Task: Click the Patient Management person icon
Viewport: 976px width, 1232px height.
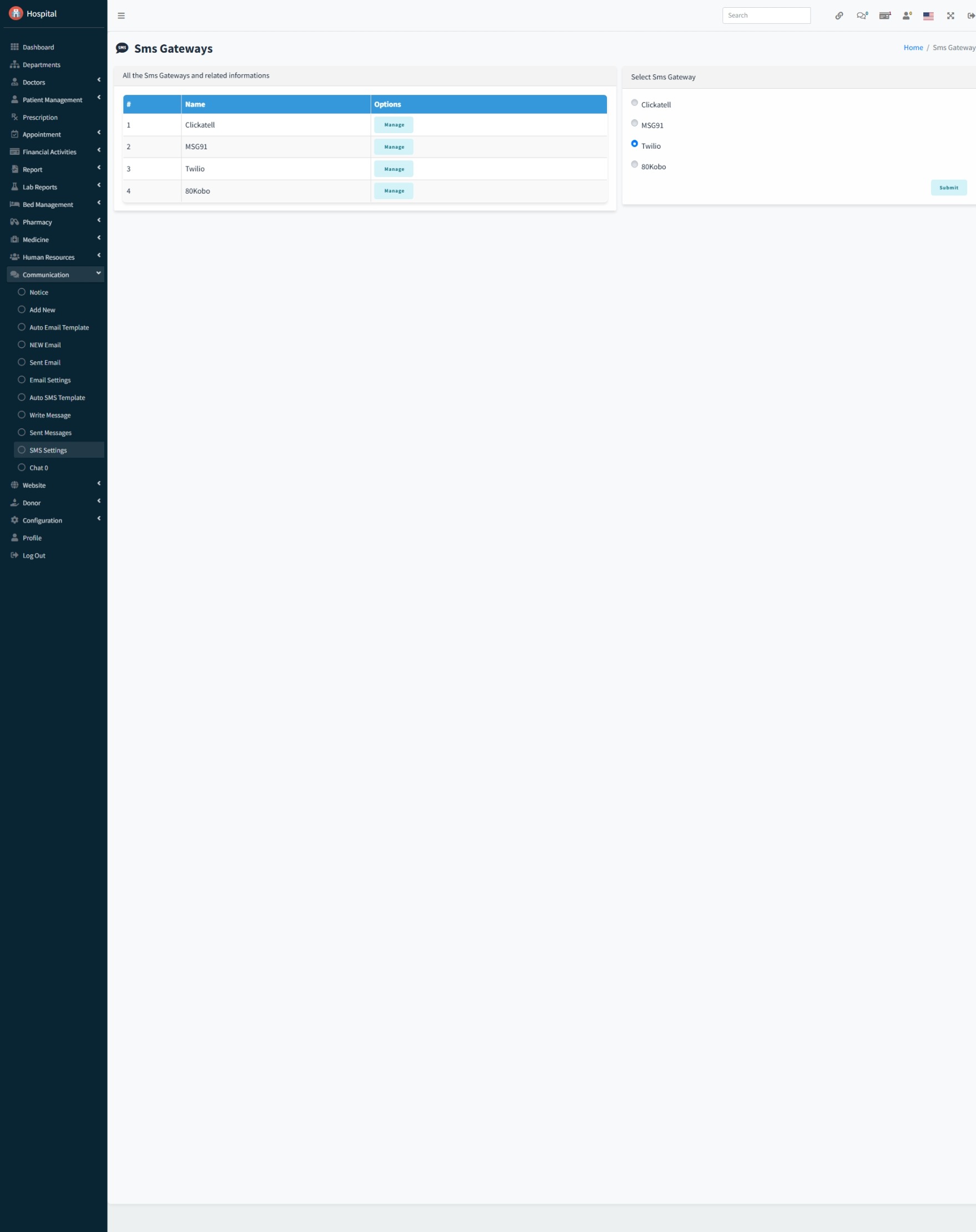Action: (15, 99)
